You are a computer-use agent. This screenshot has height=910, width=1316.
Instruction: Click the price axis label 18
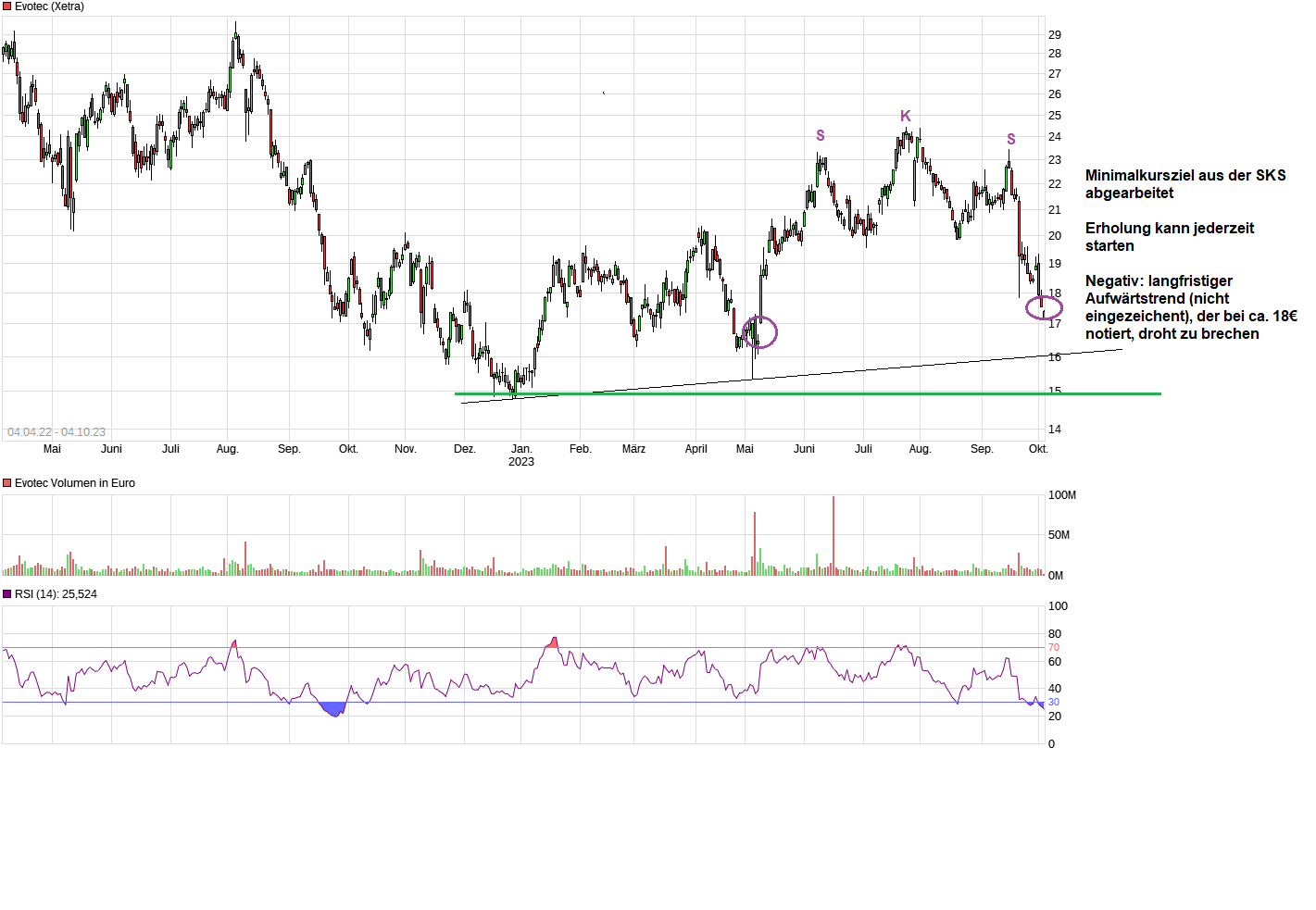(1055, 293)
